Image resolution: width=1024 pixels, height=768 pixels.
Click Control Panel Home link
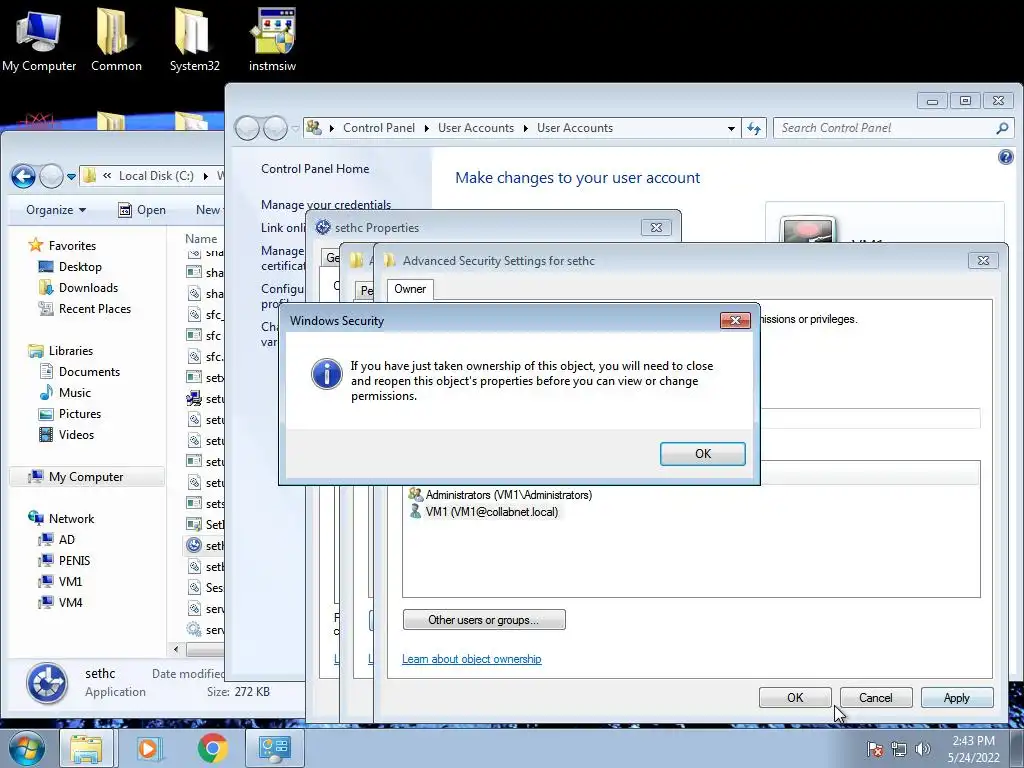click(x=315, y=168)
